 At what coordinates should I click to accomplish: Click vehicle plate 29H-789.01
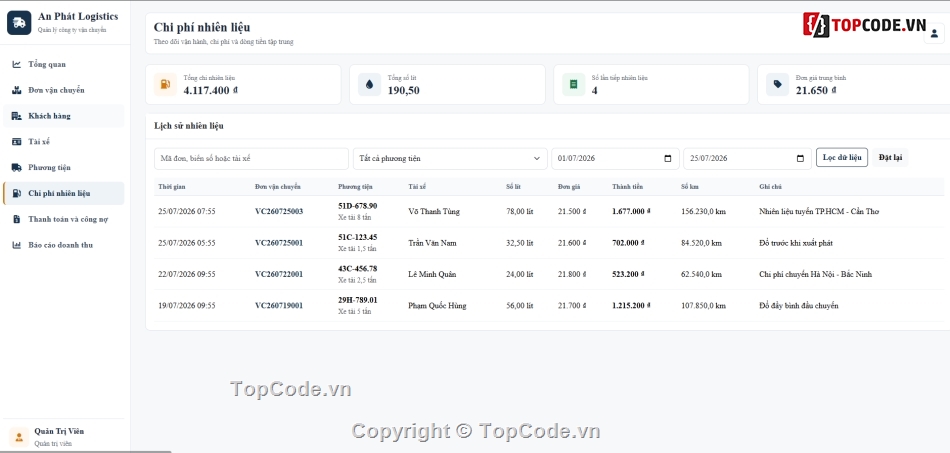[x=357, y=300]
